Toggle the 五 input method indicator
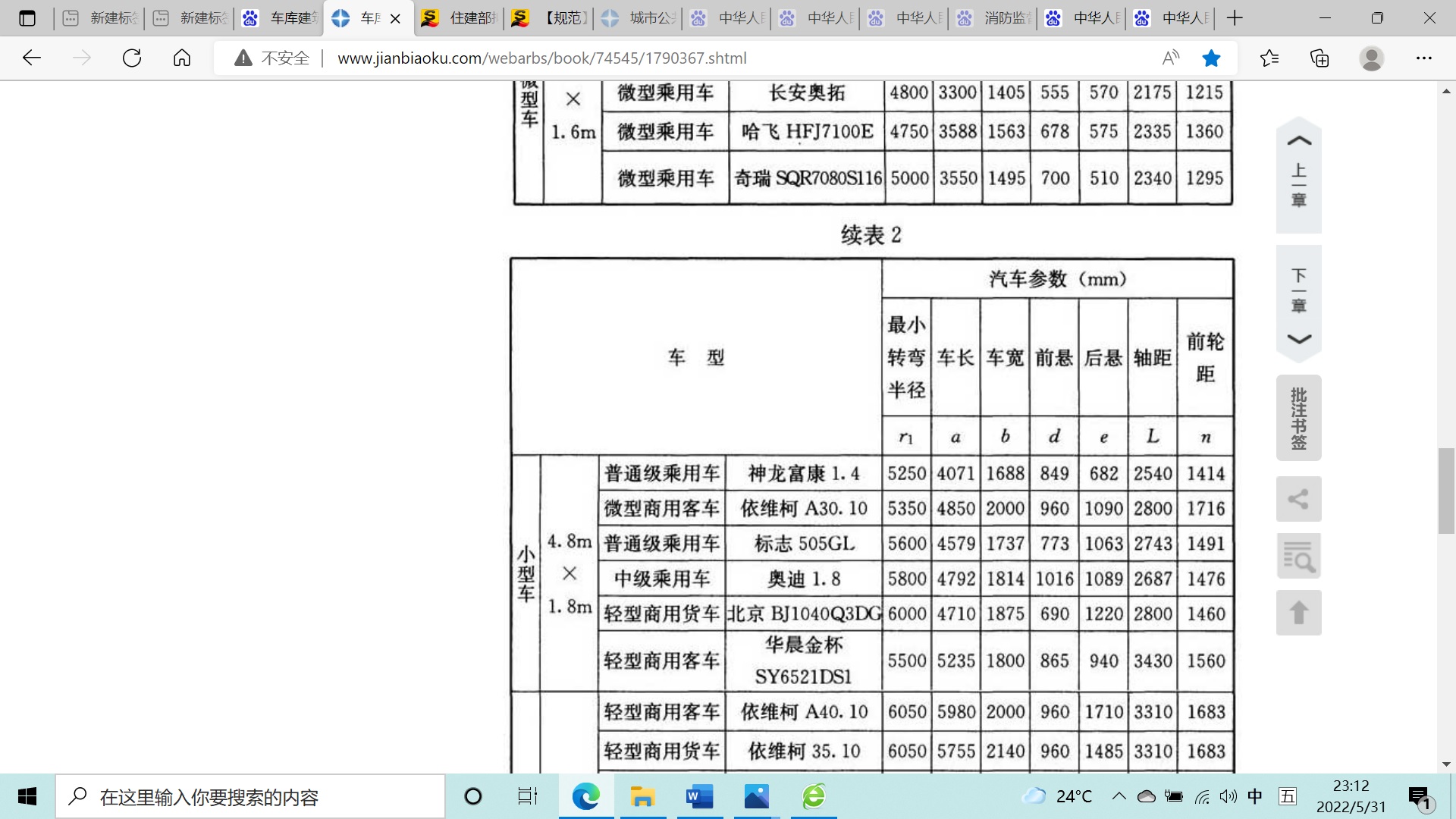Screen dimensions: 1456x819 pos(1287,796)
